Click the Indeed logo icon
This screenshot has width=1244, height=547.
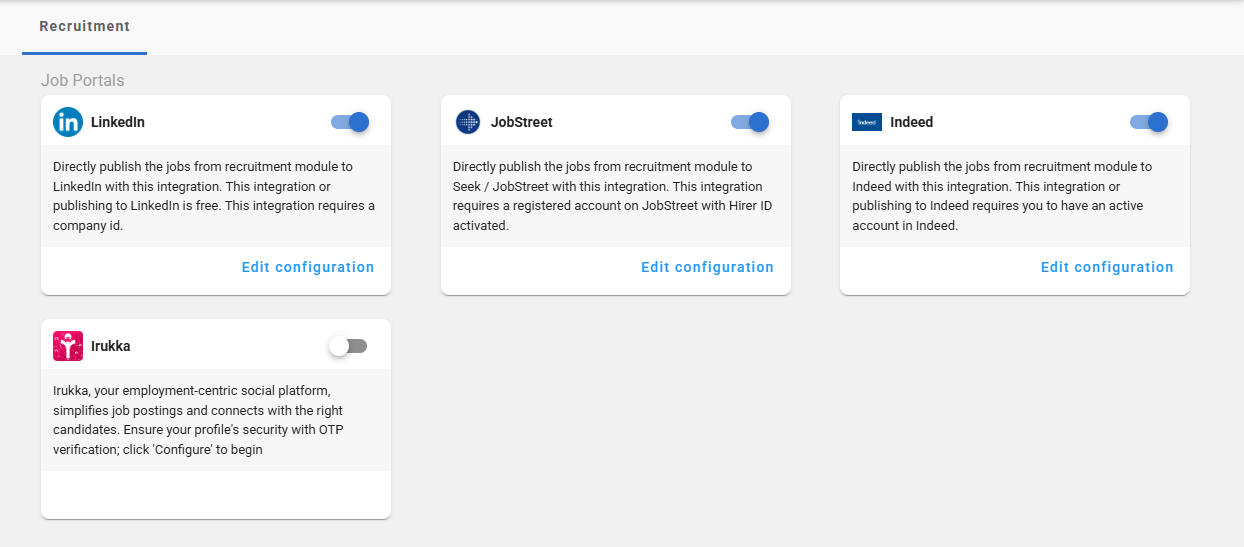866,122
